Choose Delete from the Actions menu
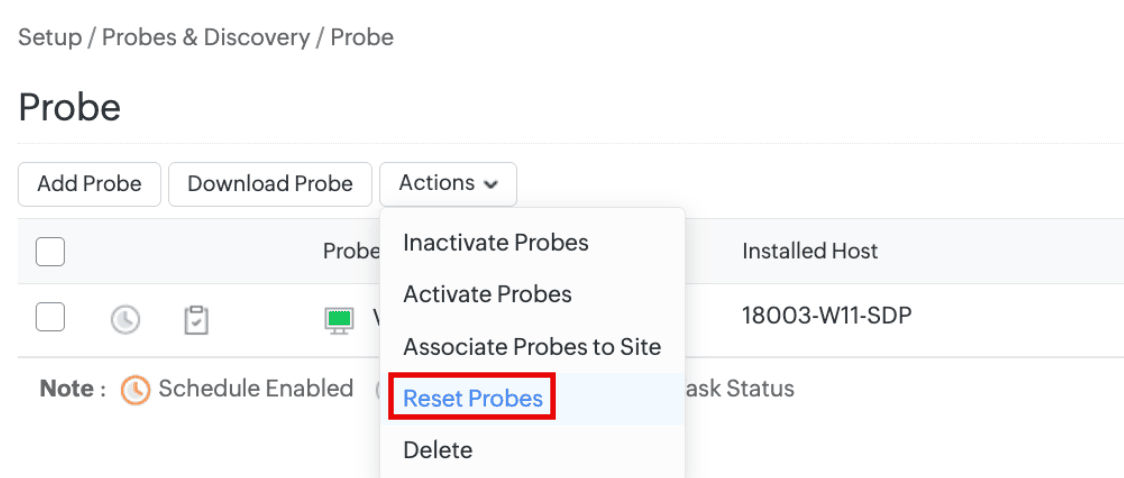 [438, 450]
